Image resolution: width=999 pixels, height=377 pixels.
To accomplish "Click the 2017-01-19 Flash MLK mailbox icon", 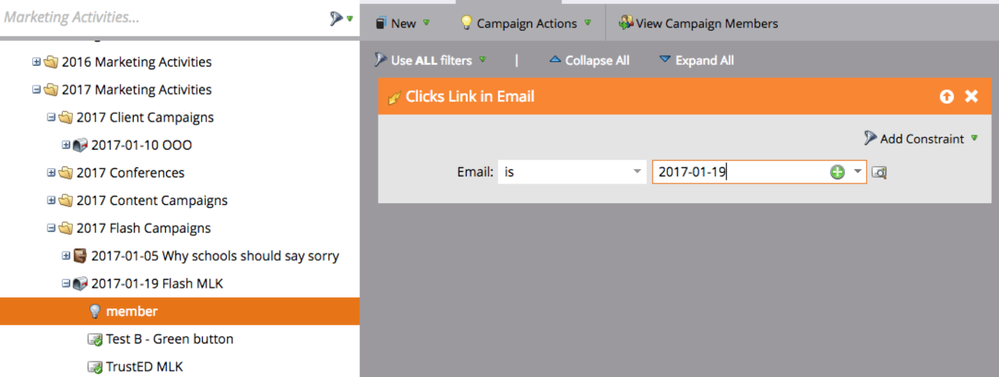I will point(80,284).
